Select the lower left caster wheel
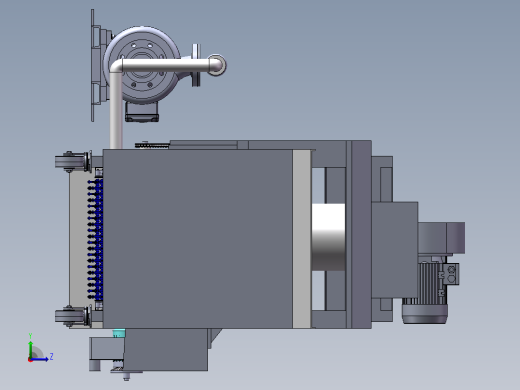Image resolution: width=520 pixels, height=390 pixels. [x=72, y=316]
